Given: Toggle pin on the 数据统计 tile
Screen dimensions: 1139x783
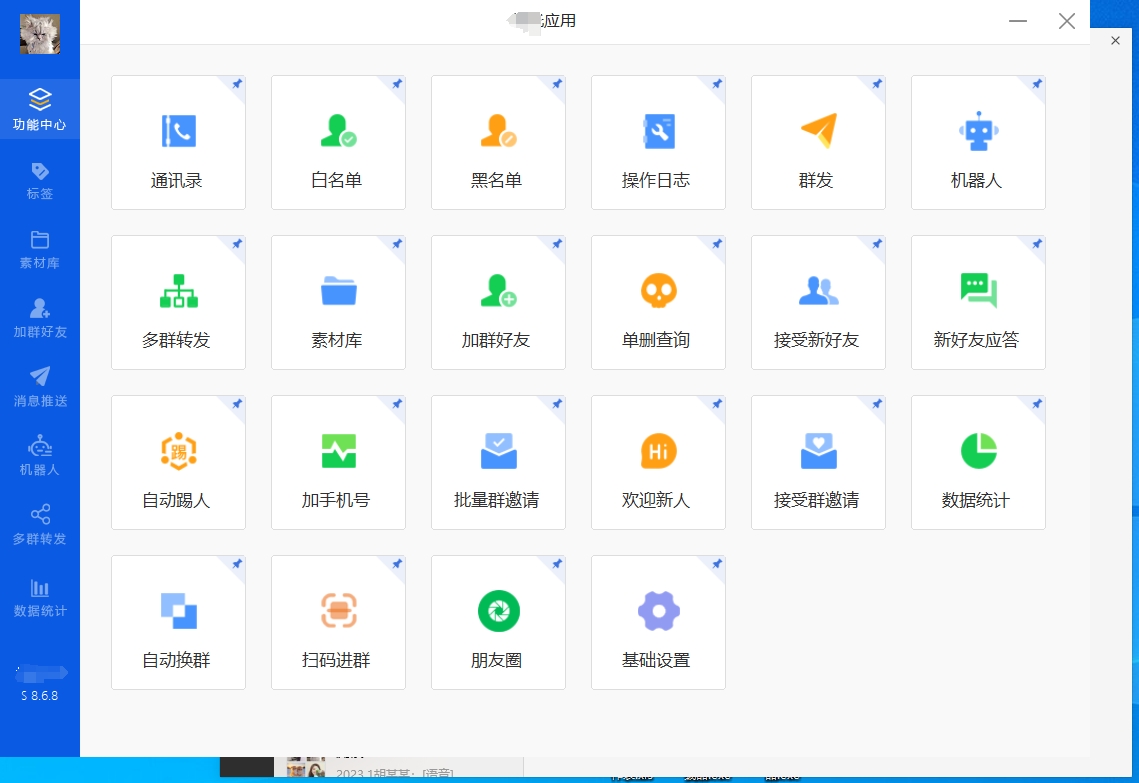Looking at the screenshot, I should coord(1037,404).
